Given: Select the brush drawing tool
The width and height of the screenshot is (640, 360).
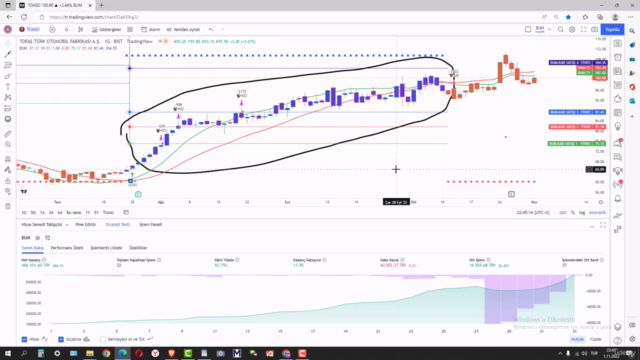Looking at the screenshot, I should click(8, 76).
